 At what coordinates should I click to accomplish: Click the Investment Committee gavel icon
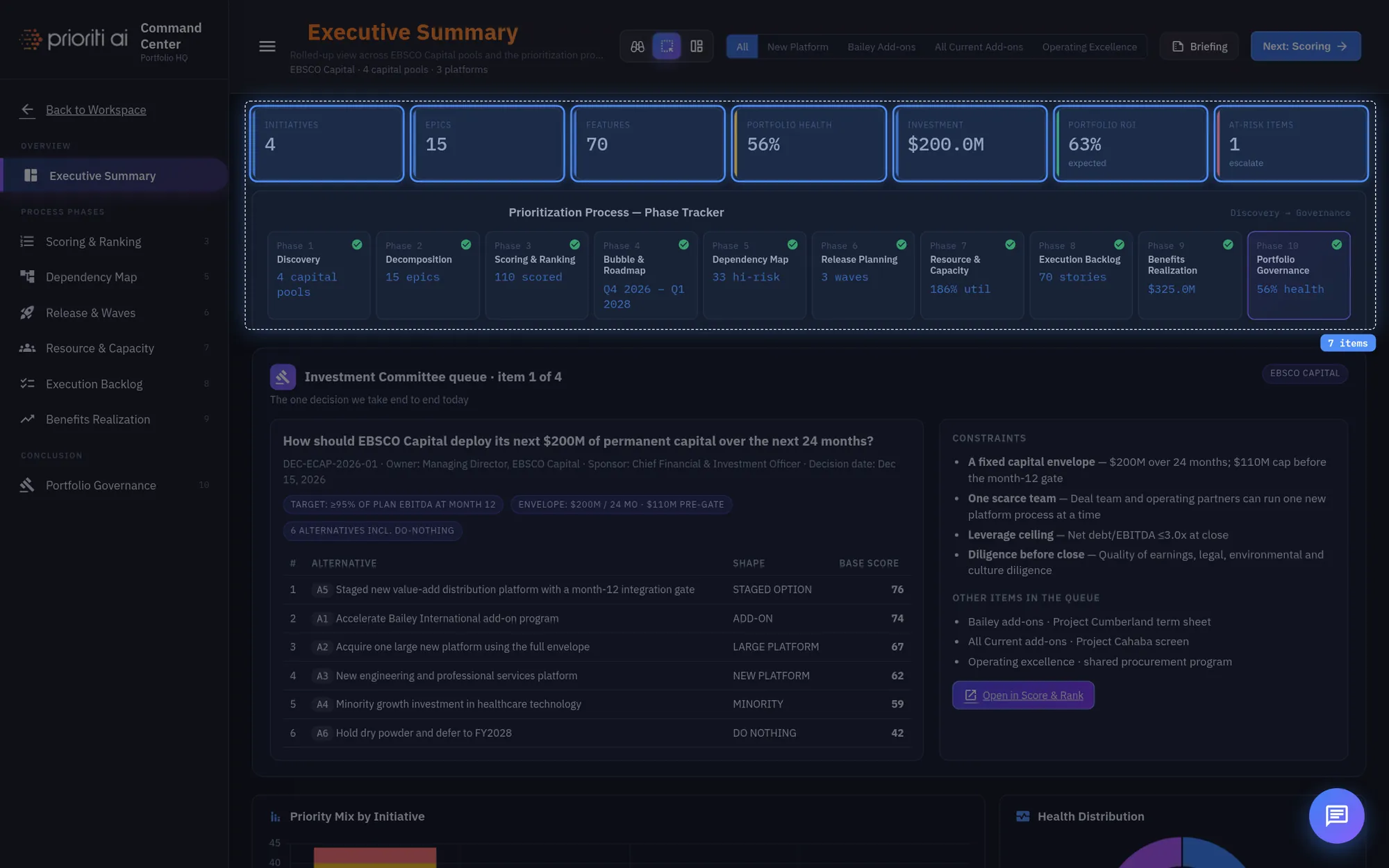283,377
